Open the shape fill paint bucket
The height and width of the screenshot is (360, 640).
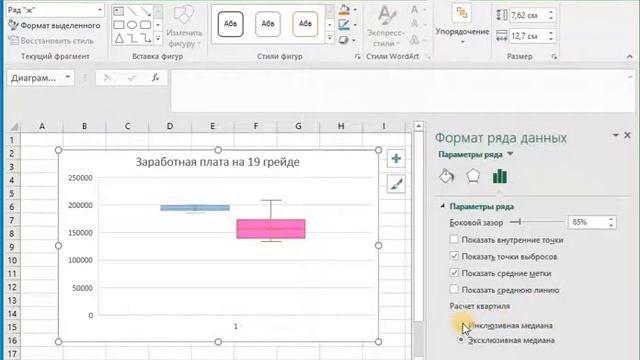coord(344,10)
